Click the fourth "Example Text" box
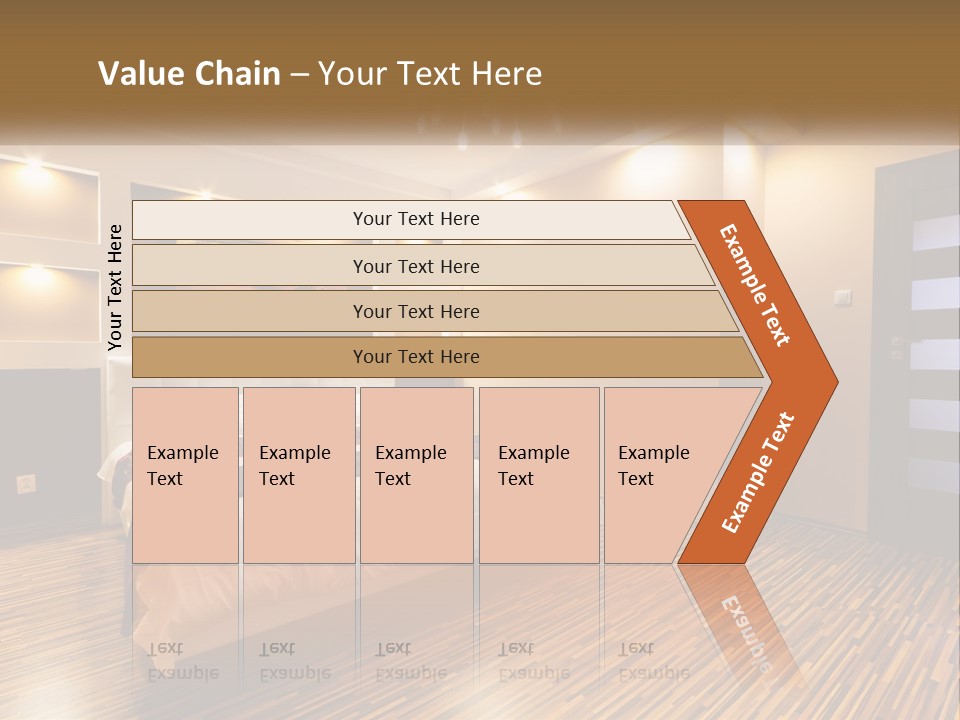960x720 pixels. pos(538,474)
